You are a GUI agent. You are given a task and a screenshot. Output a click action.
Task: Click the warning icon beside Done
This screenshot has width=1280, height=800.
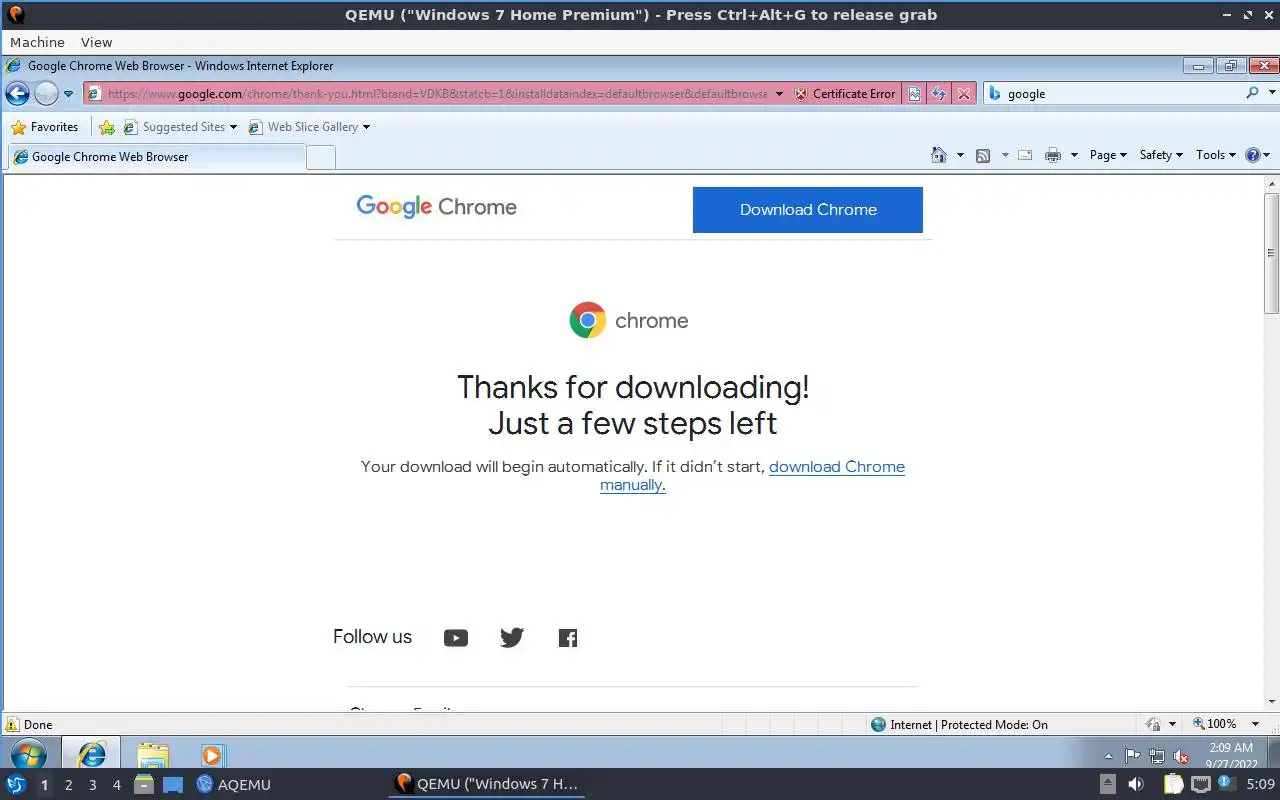point(12,725)
